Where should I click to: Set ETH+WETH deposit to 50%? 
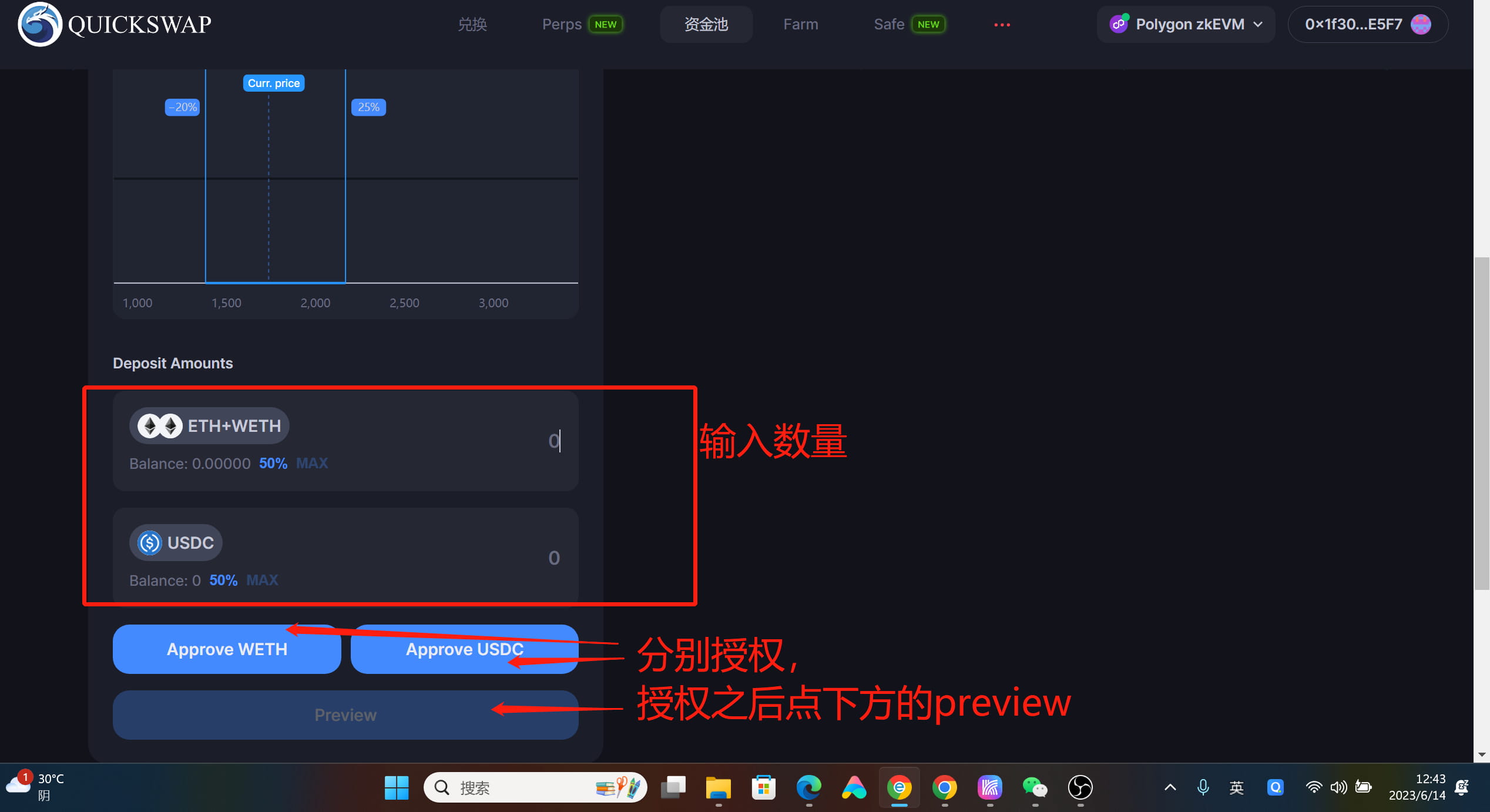point(273,464)
